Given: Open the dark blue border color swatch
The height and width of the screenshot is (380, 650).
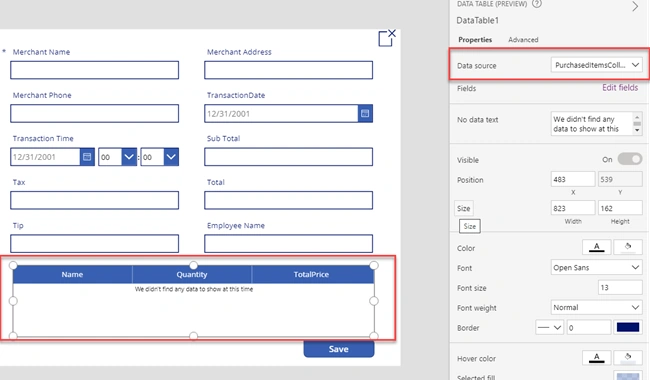Looking at the screenshot, I should [628, 327].
